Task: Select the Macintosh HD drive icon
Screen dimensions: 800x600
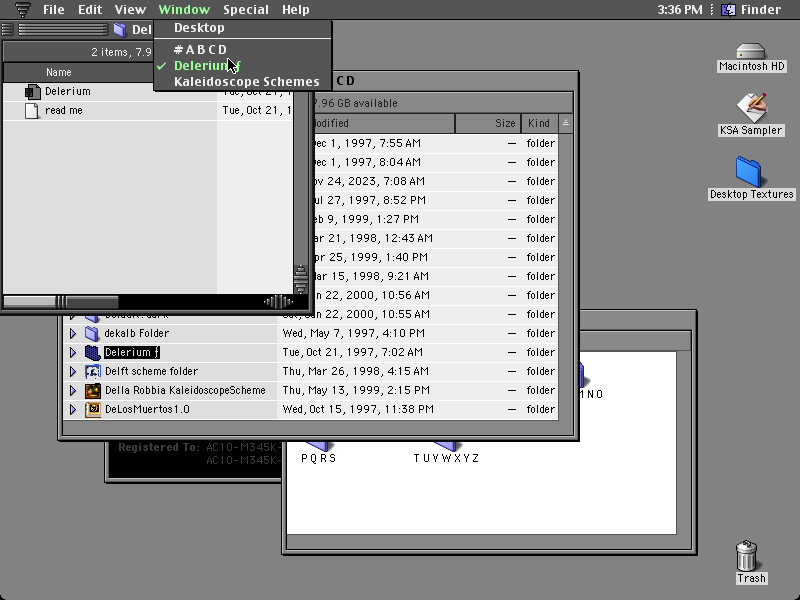Action: click(x=751, y=51)
